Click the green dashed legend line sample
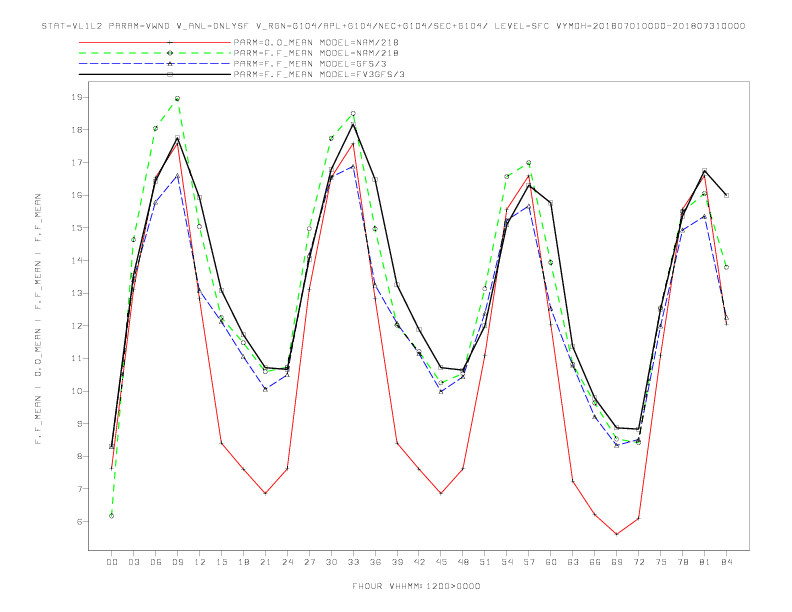The width and height of the screenshot is (792, 612). 155,53
